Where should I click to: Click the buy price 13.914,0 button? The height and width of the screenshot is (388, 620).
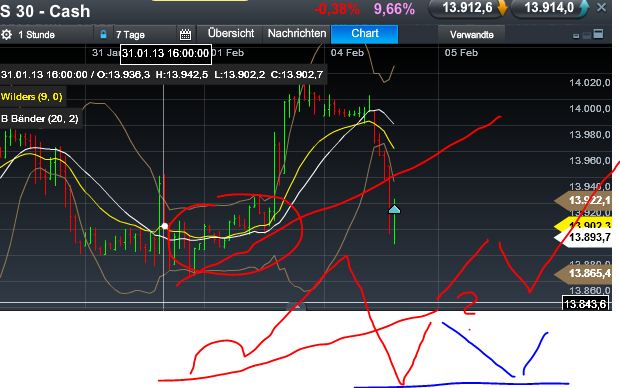tap(550, 8)
